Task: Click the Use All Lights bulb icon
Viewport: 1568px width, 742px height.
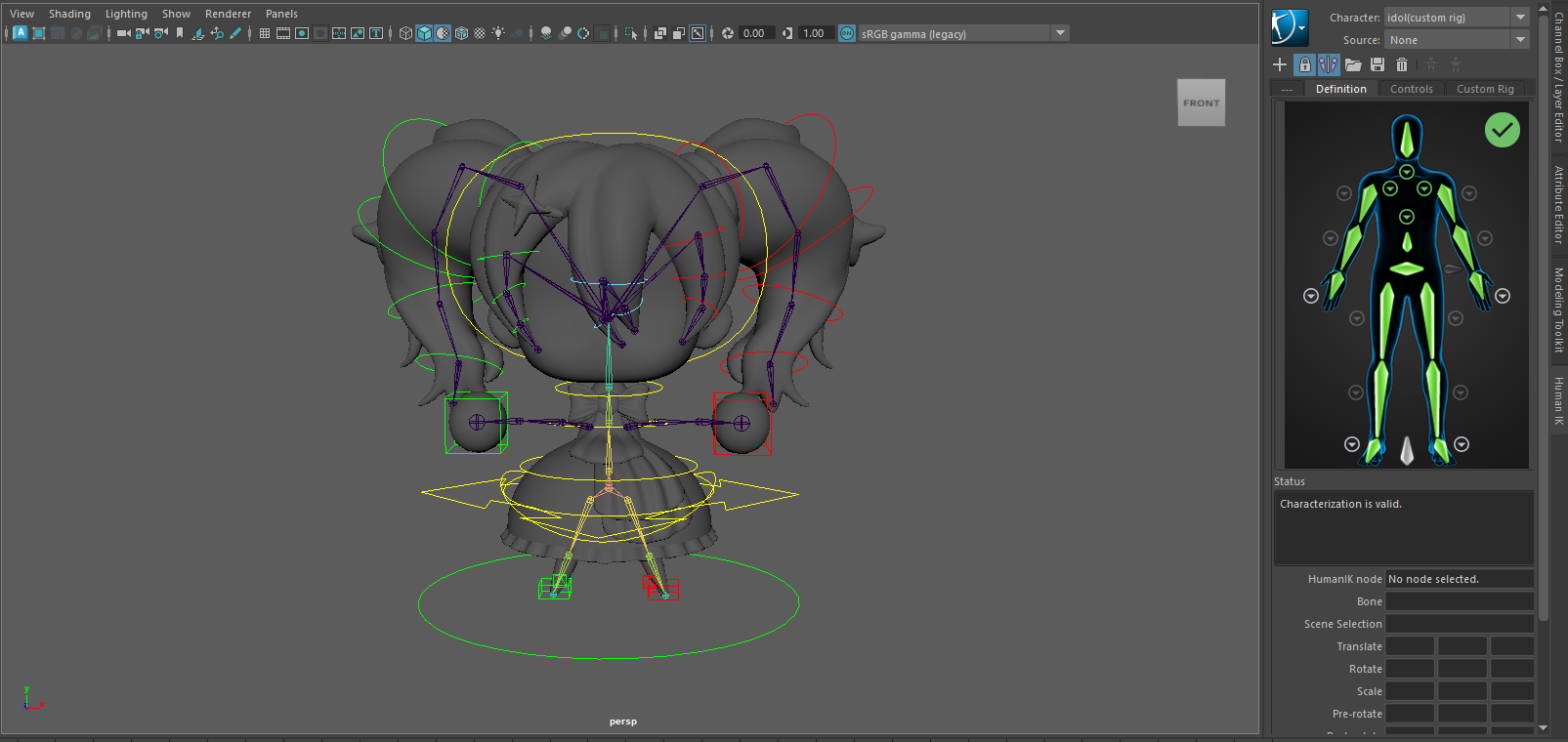Action: coord(498,33)
